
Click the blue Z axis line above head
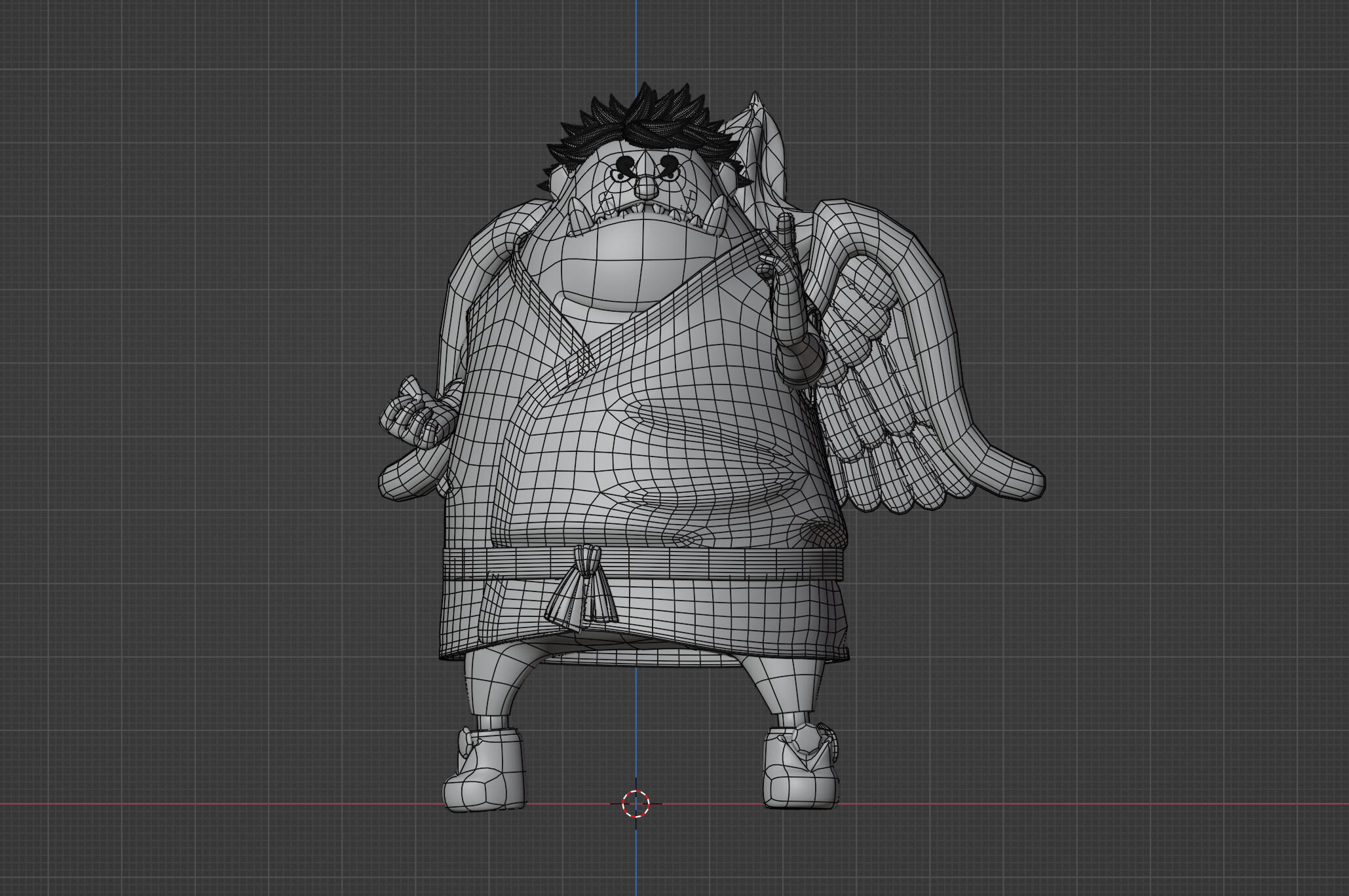coord(636,39)
